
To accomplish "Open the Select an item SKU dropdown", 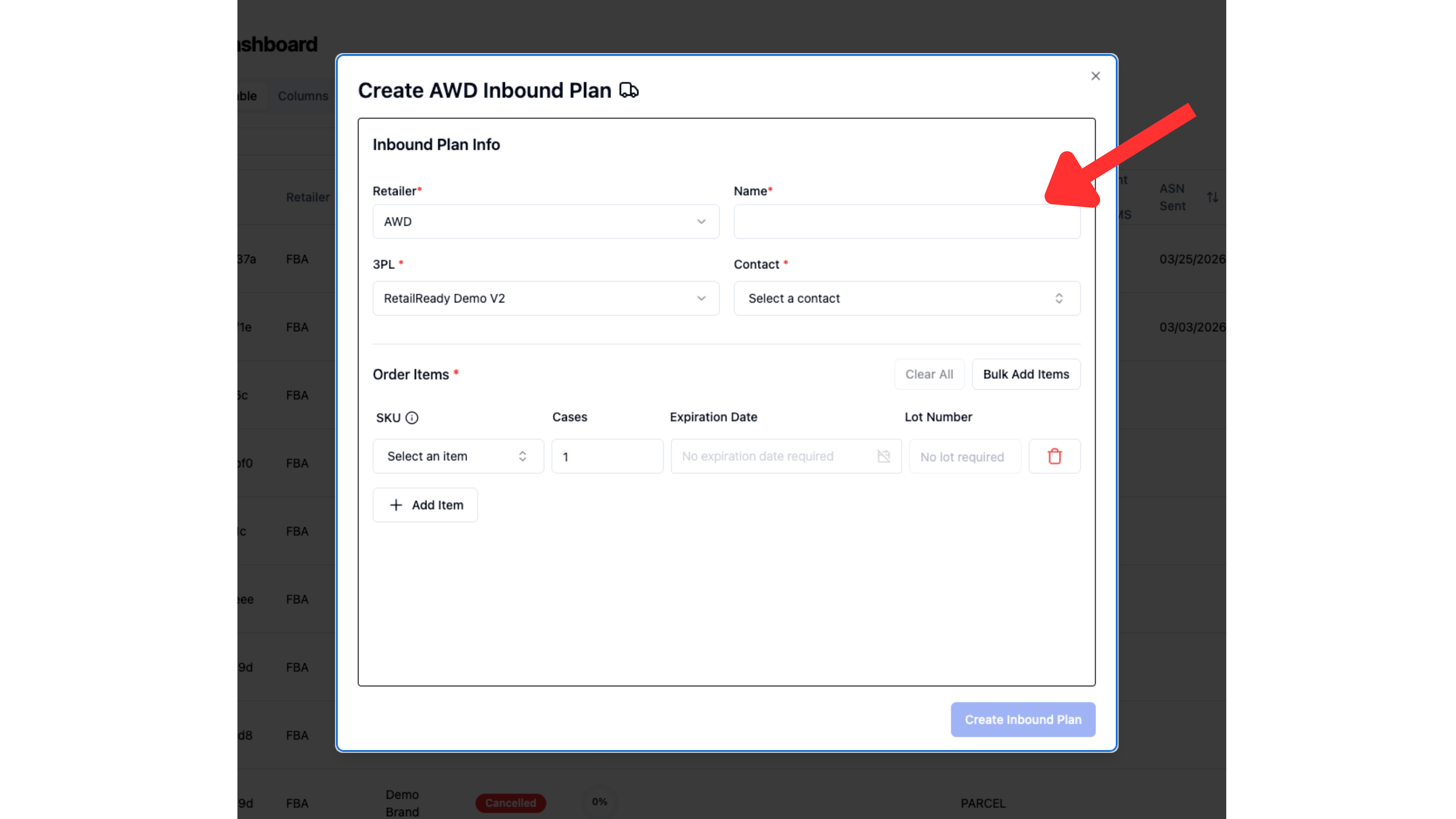I will click(x=458, y=456).
